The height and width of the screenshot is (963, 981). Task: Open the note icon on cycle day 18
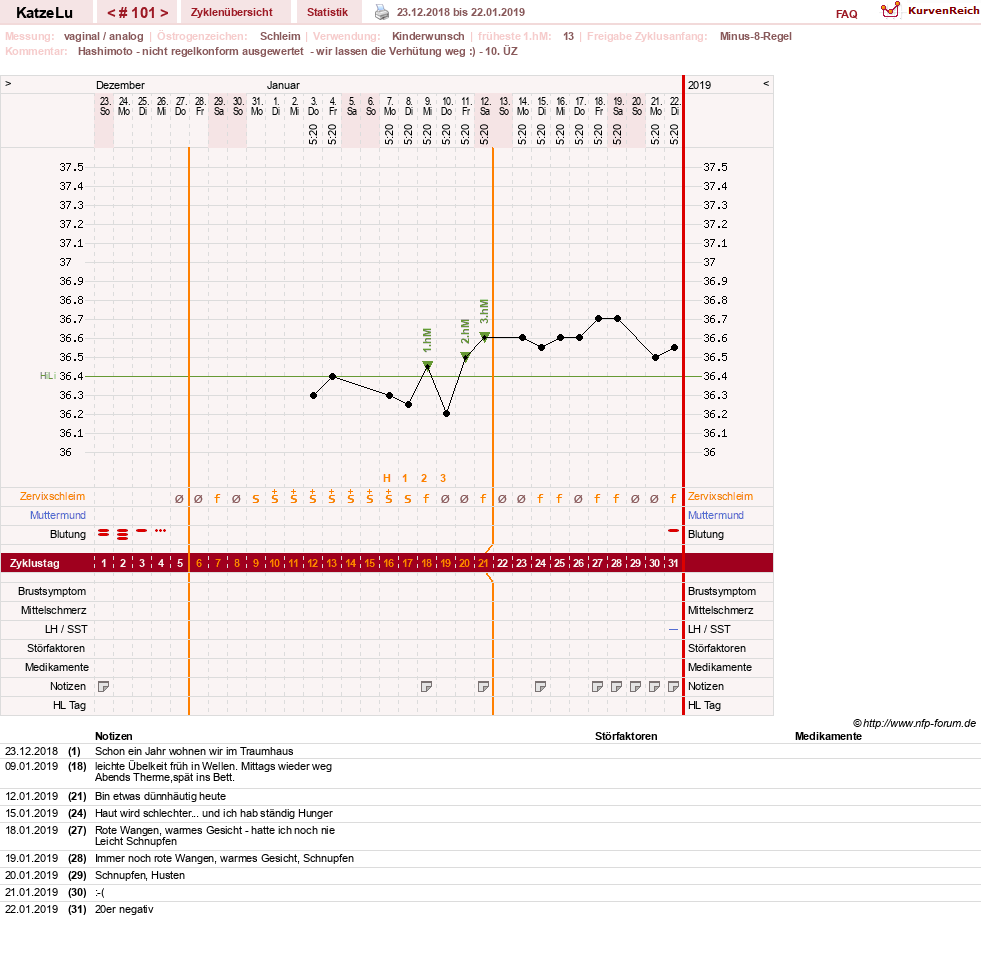pyautogui.click(x=427, y=686)
